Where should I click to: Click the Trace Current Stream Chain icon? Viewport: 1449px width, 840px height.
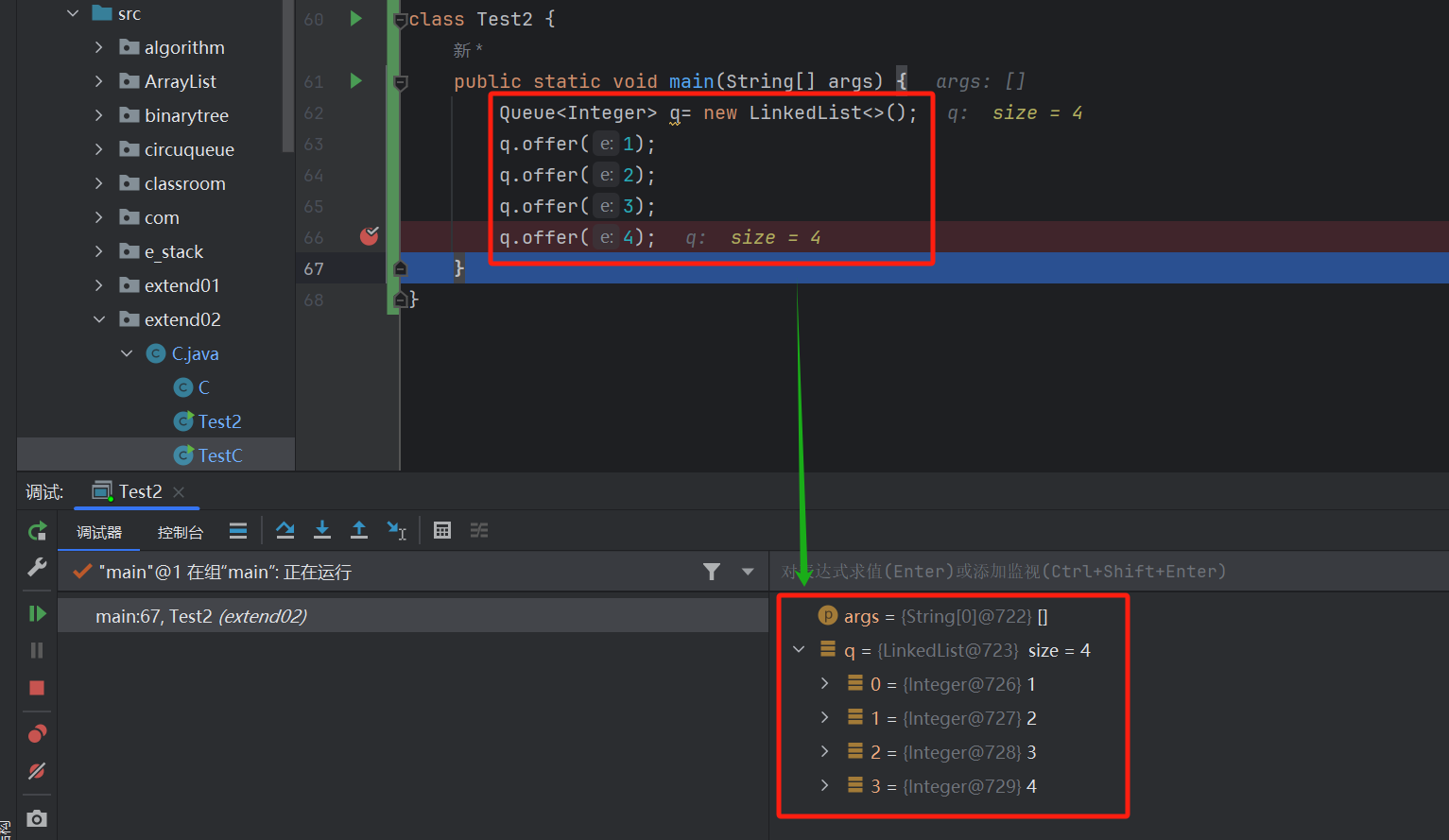click(479, 530)
